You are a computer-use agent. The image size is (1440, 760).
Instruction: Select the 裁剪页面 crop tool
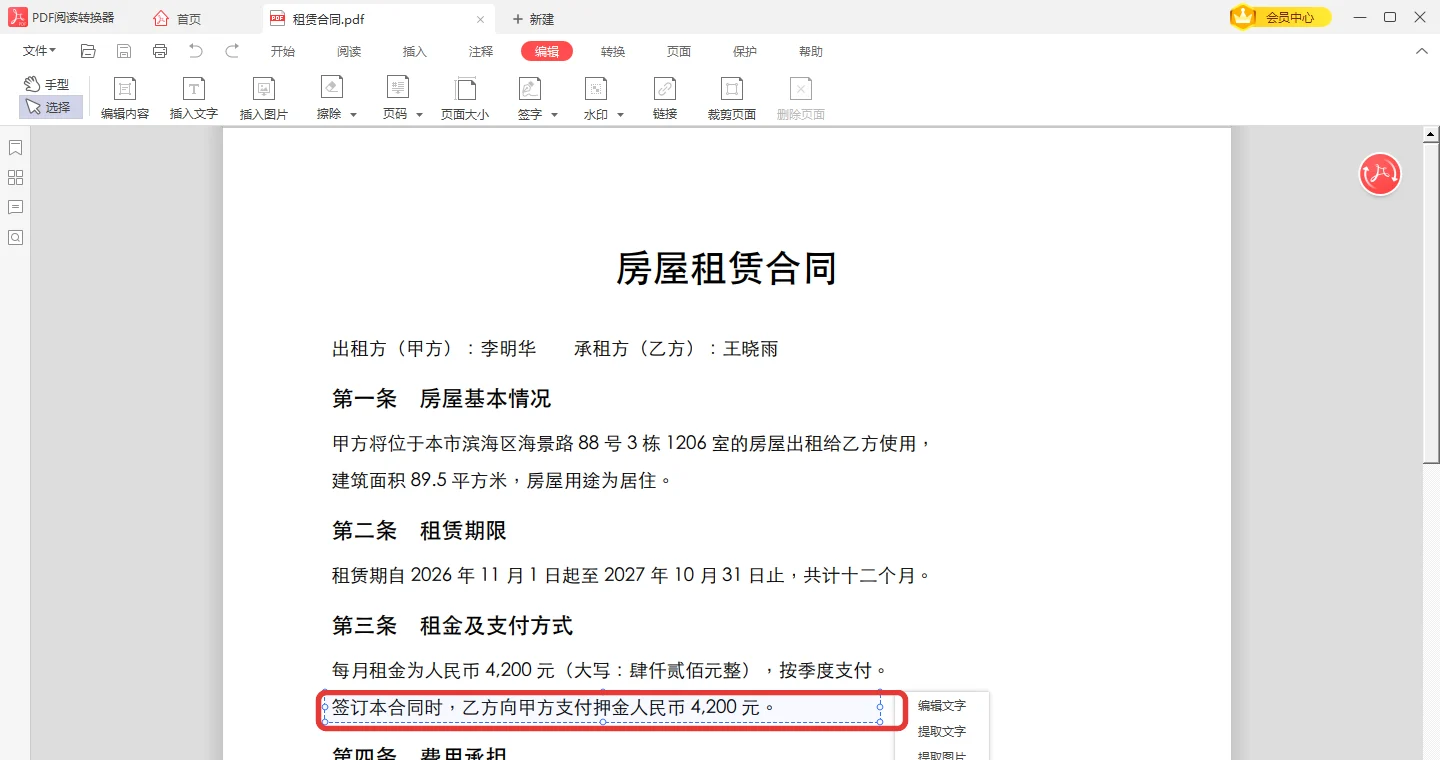732,99
